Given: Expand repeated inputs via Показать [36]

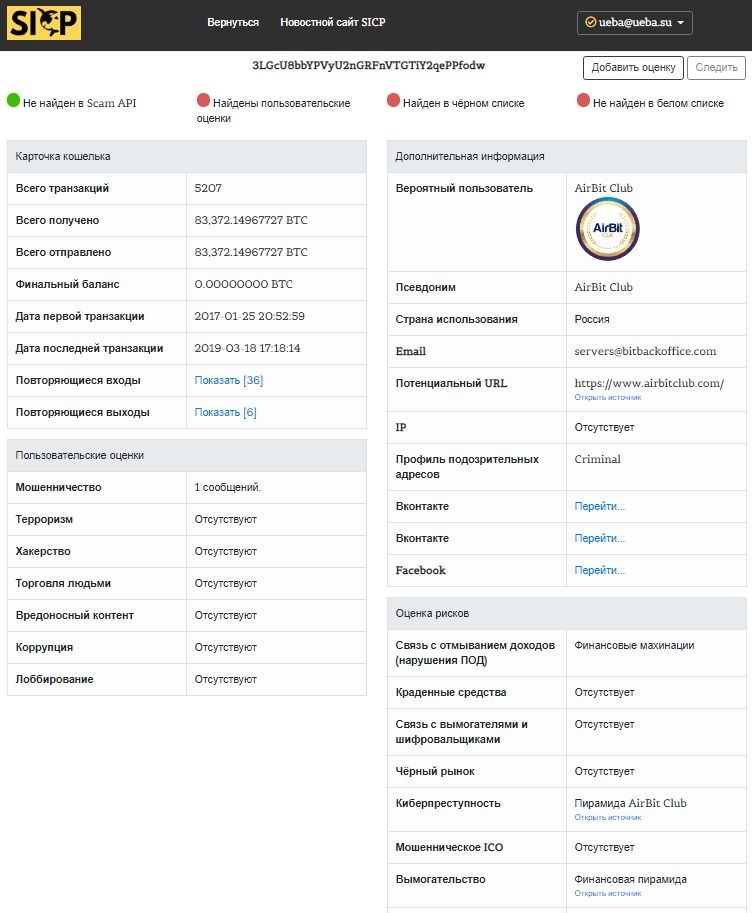Looking at the screenshot, I should pos(228,381).
